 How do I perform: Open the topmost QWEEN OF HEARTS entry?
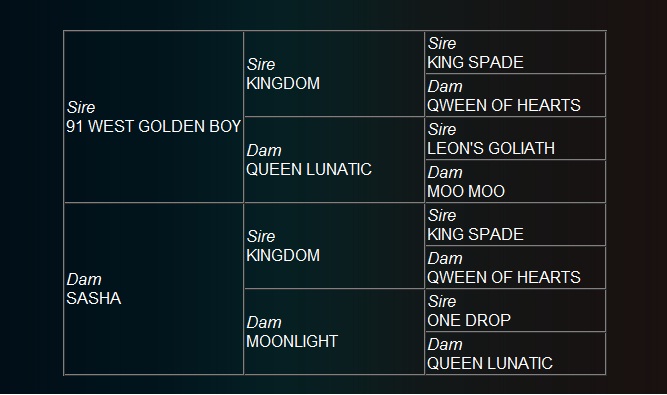tap(504, 105)
